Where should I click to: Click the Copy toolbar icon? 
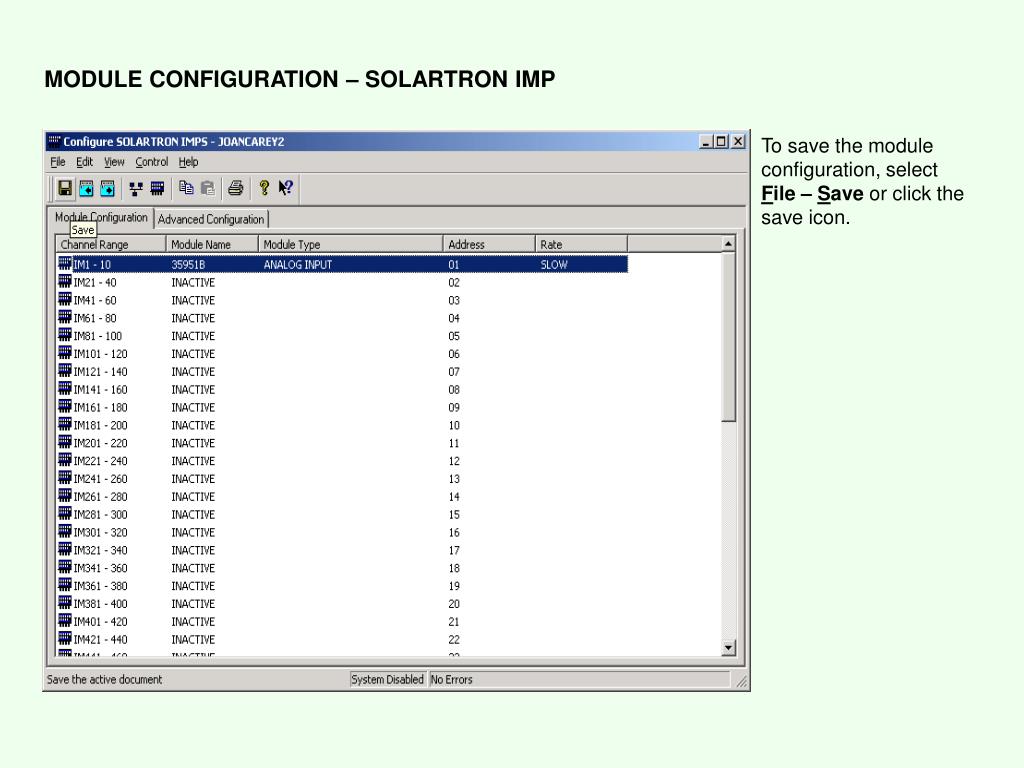click(x=186, y=188)
